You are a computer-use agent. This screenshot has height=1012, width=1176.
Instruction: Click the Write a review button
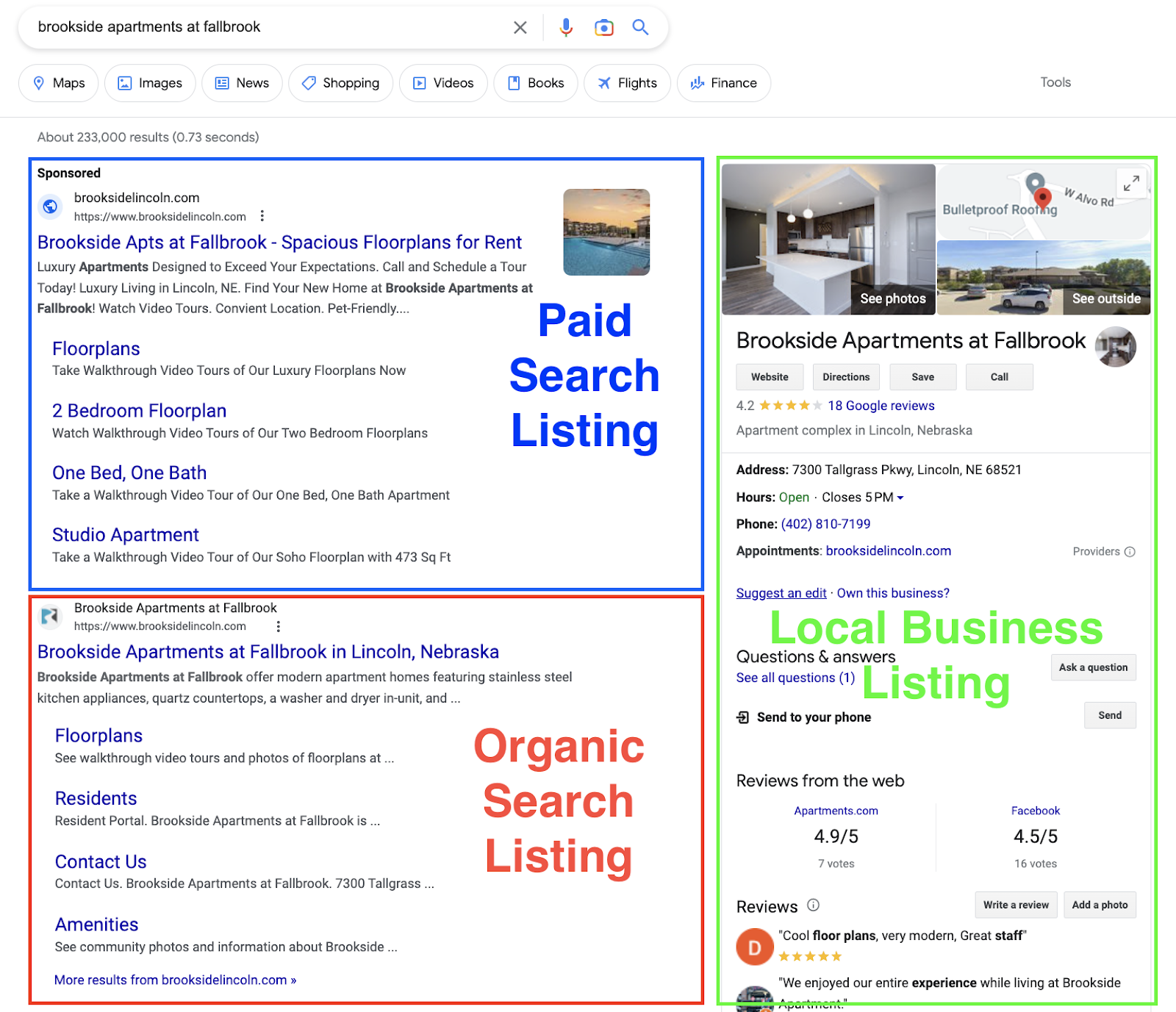(1016, 905)
